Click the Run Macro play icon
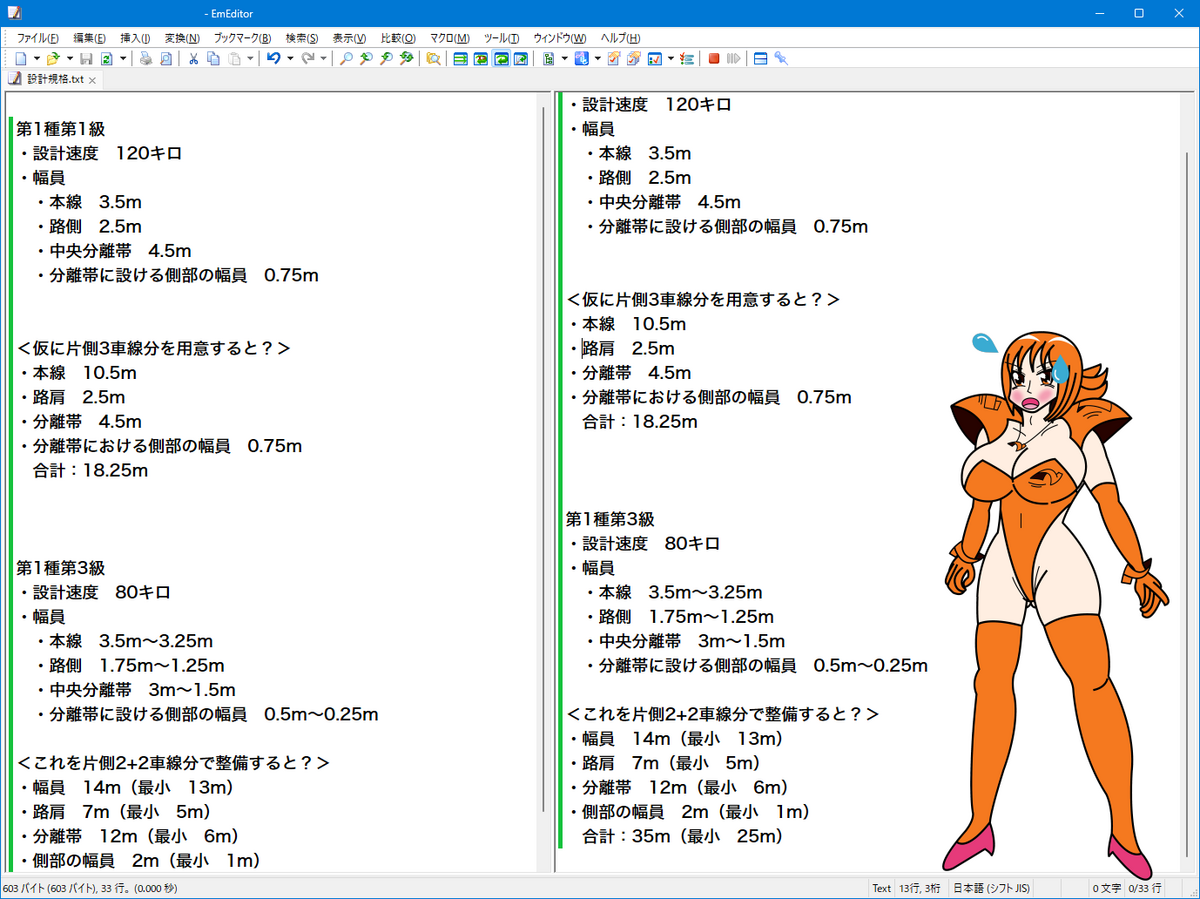 (x=734, y=59)
